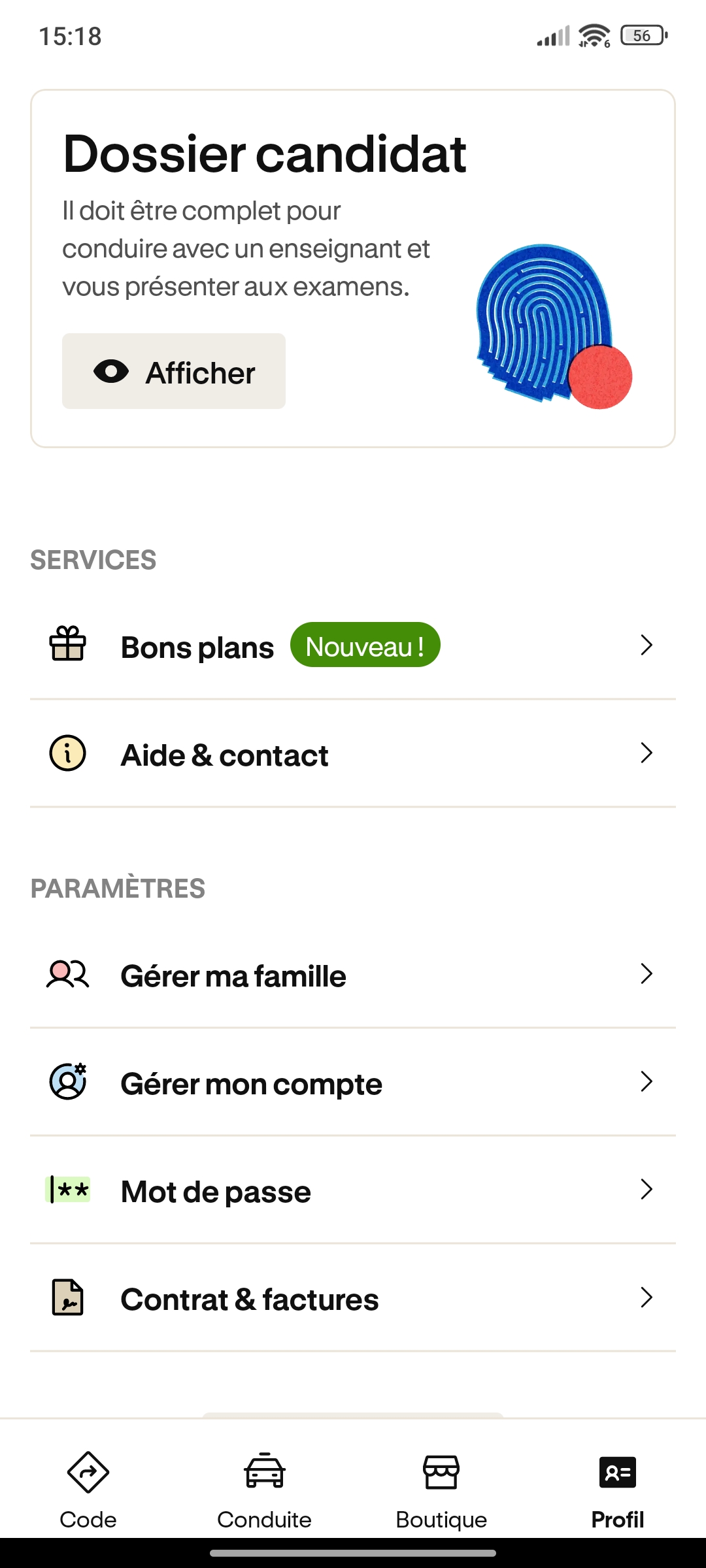The height and width of the screenshot is (1568, 706).
Task: Tap the info icon beside Aide & contact
Action: click(x=68, y=753)
